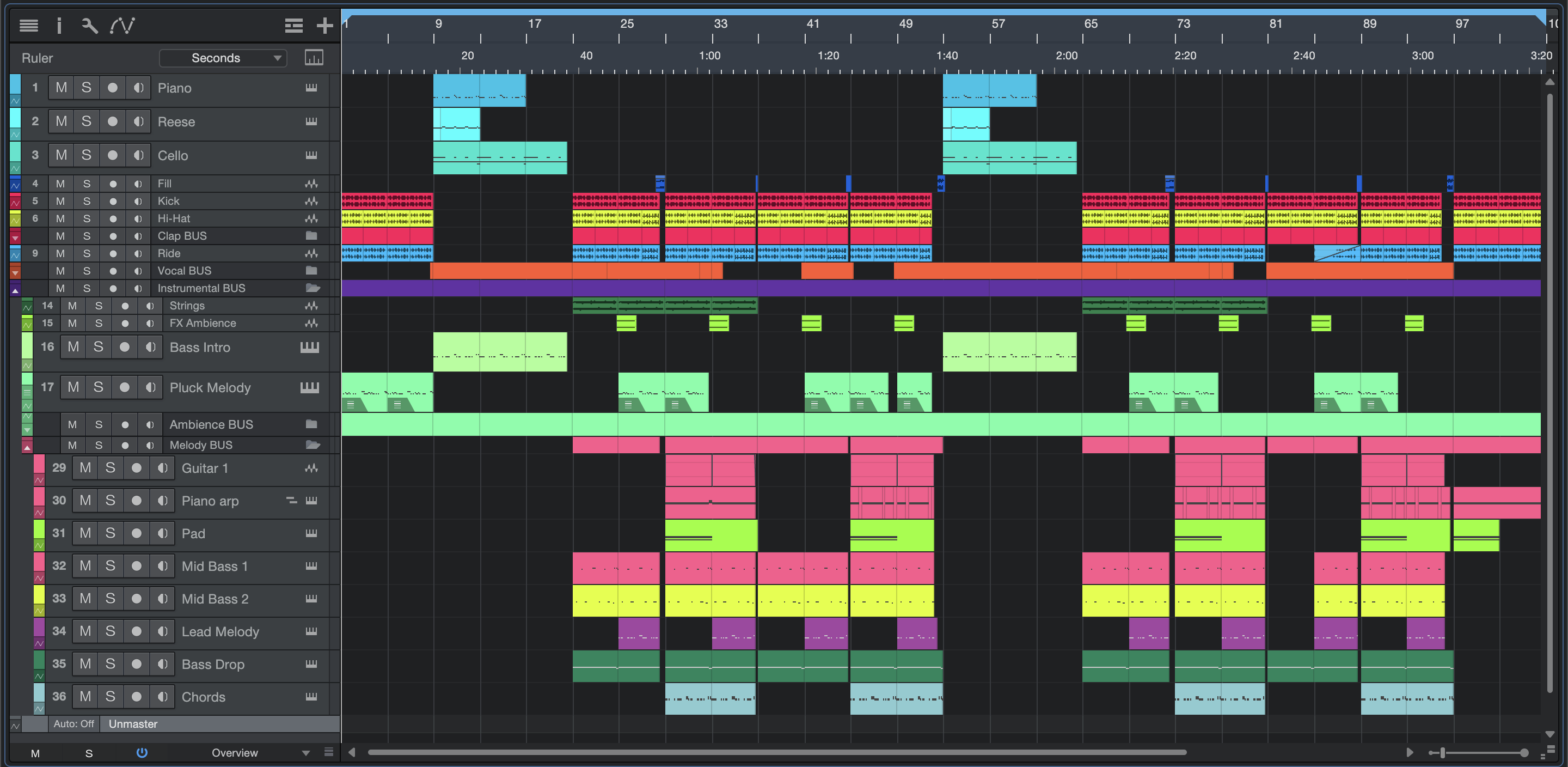Viewport: 1568px width, 767px height.
Task: Select the FX Ambience track name
Action: click(x=203, y=324)
